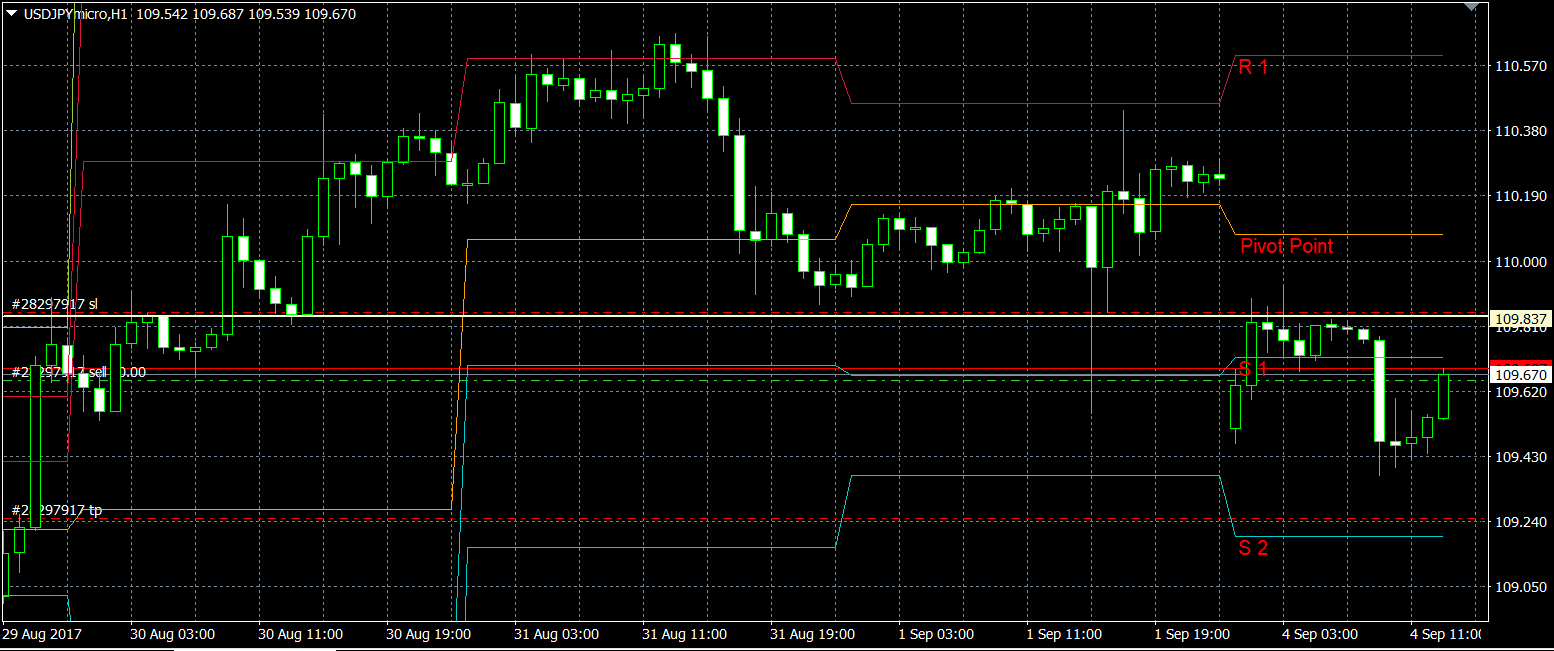Click the 30 Aug 19:00 time label
Image resolution: width=1554 pixels, height=651 pixels.
[428, 634]
